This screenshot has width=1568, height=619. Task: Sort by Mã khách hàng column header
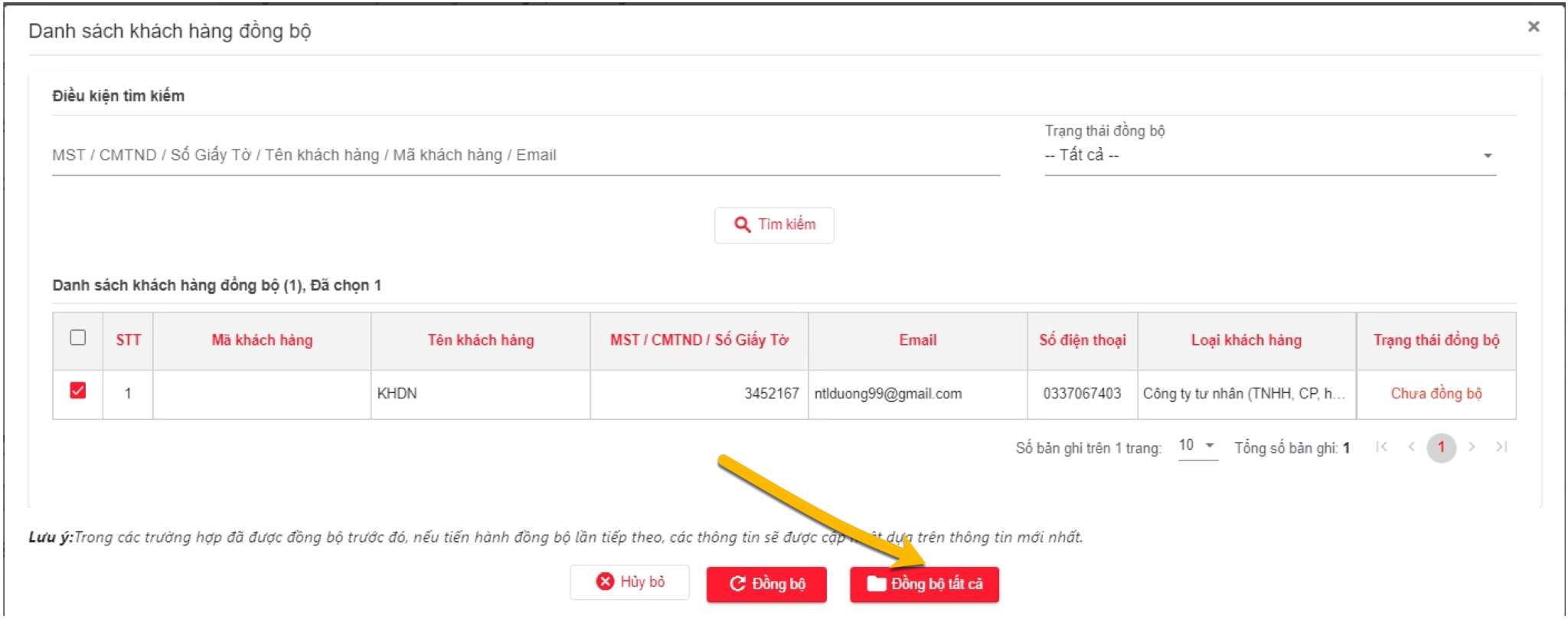[262, 340]
